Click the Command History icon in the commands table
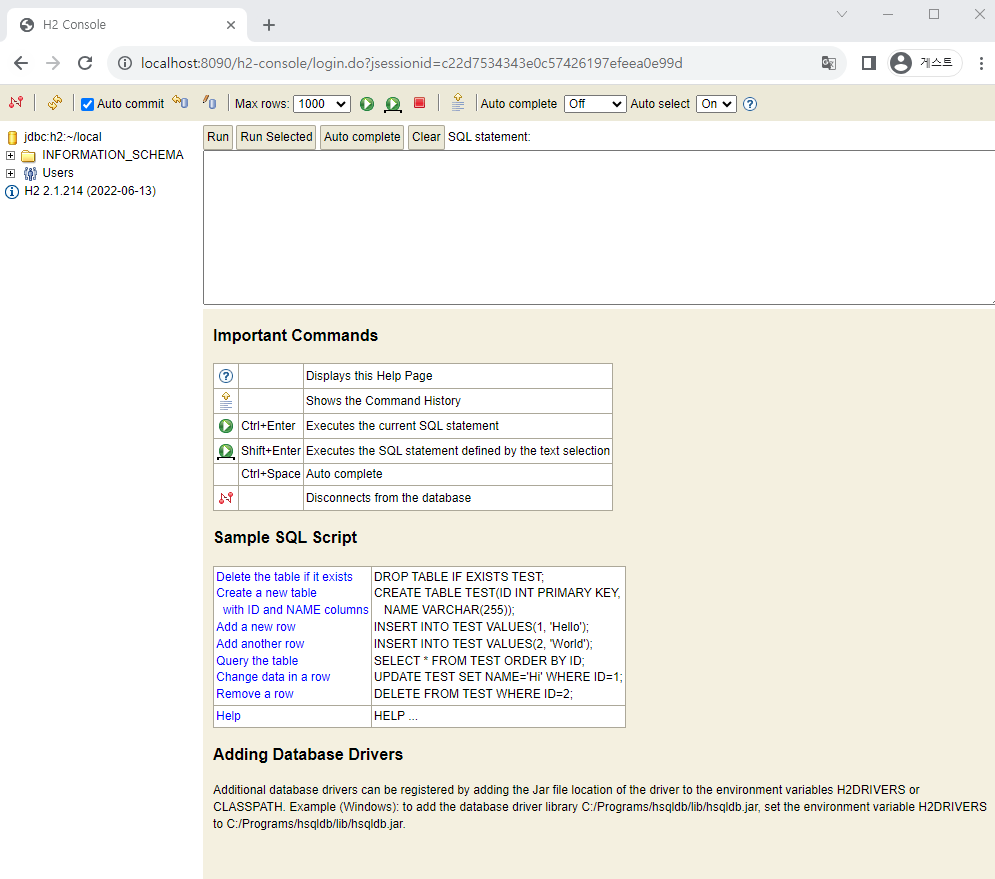 (226, 401)
